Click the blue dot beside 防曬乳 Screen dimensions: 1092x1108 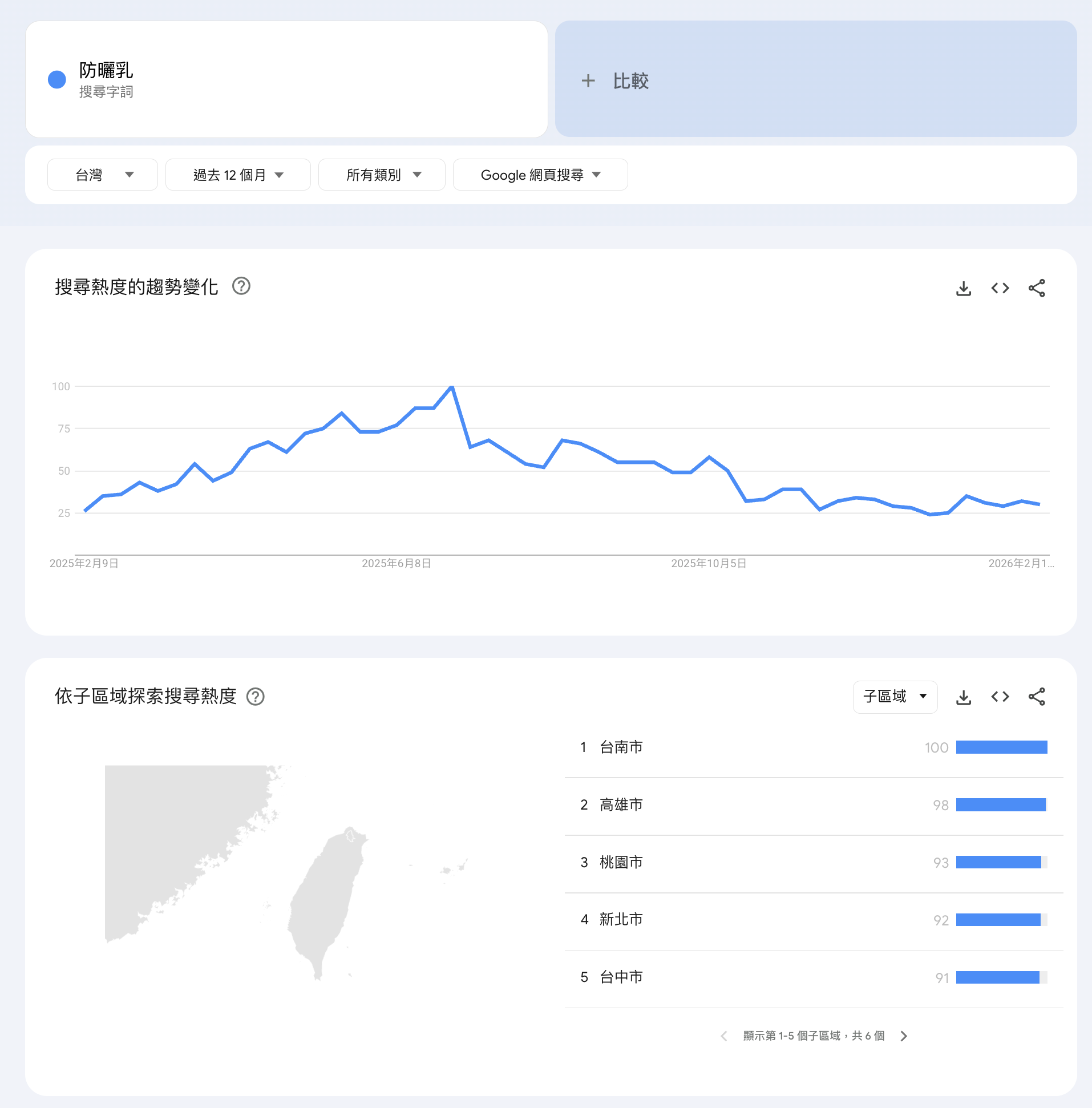(x=57, y=80)
